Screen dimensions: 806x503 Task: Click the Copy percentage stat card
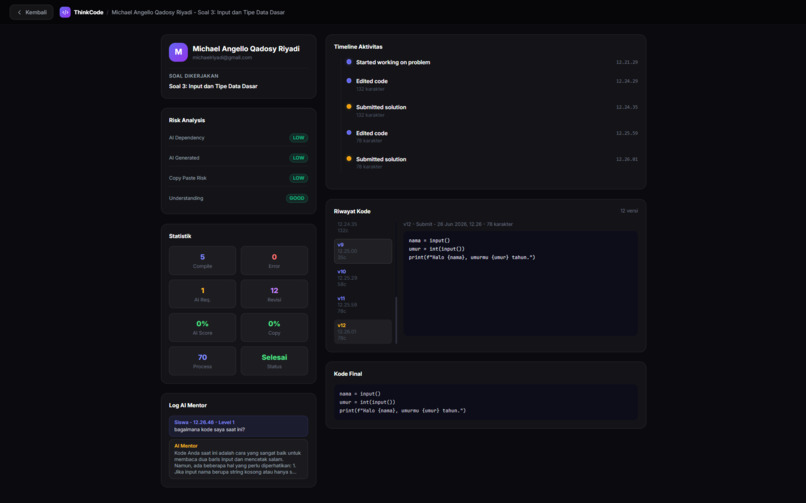pos(274,327)
